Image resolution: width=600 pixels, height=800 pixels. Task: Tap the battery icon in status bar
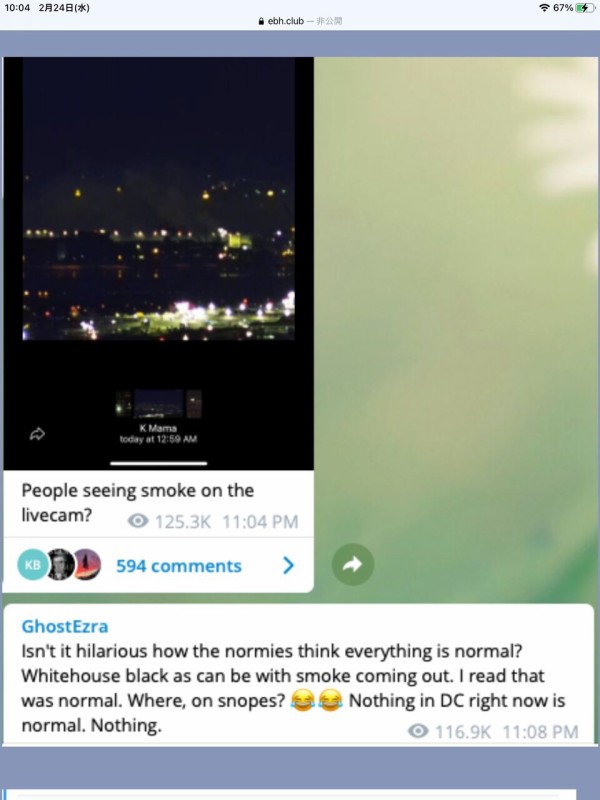point(585,8)
